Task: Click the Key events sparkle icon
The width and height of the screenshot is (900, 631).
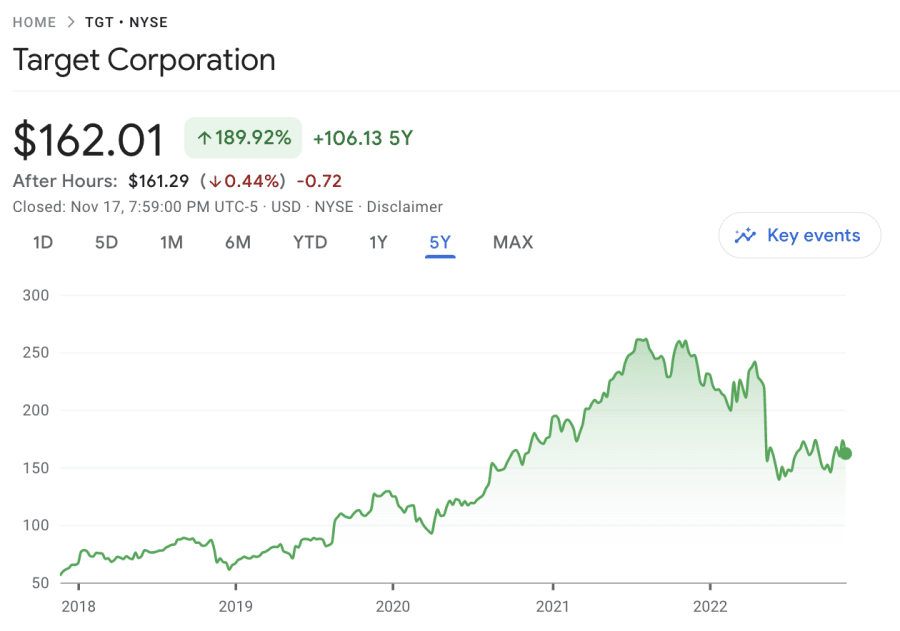Action: tap(745, 236)
